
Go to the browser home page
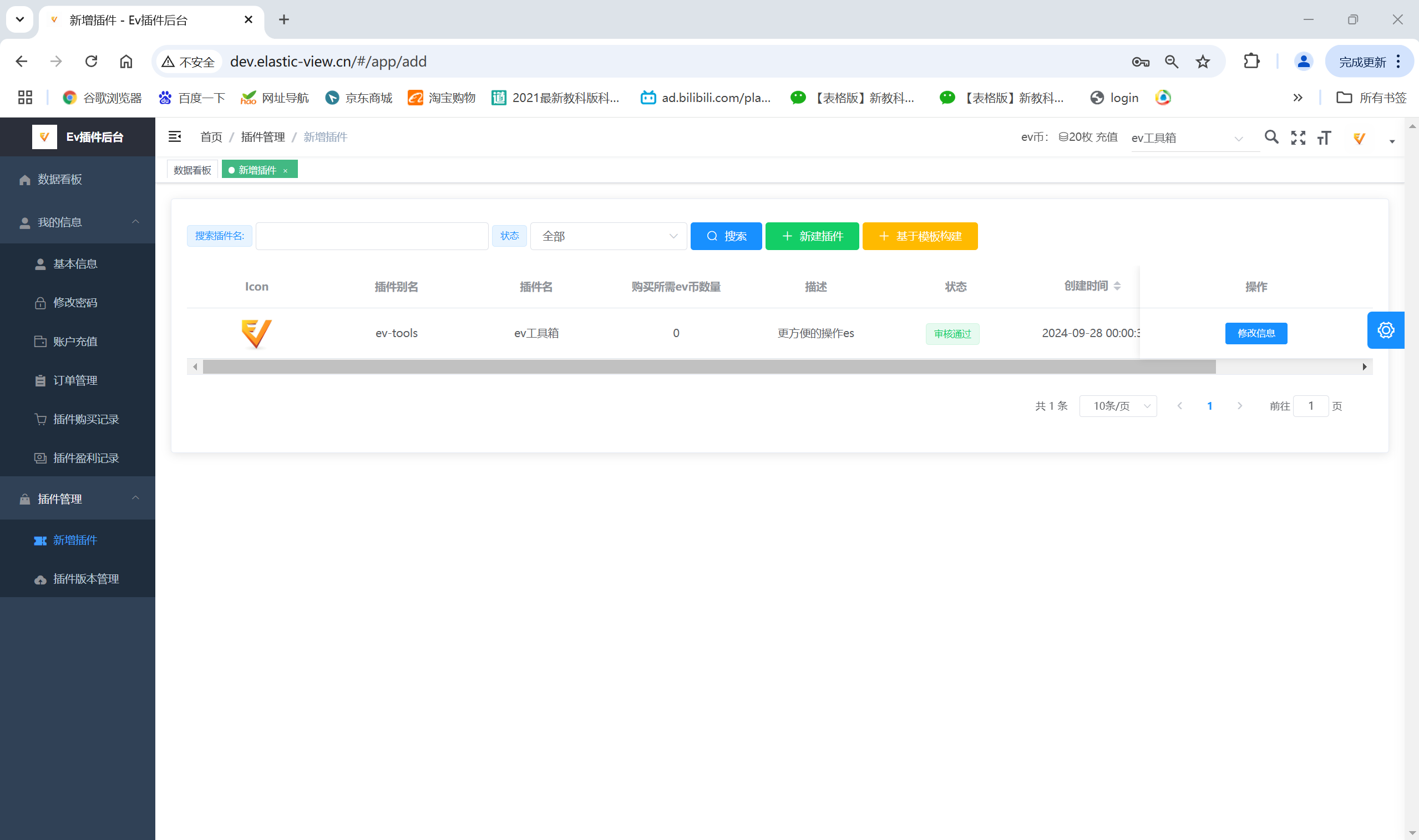point(126,61)
